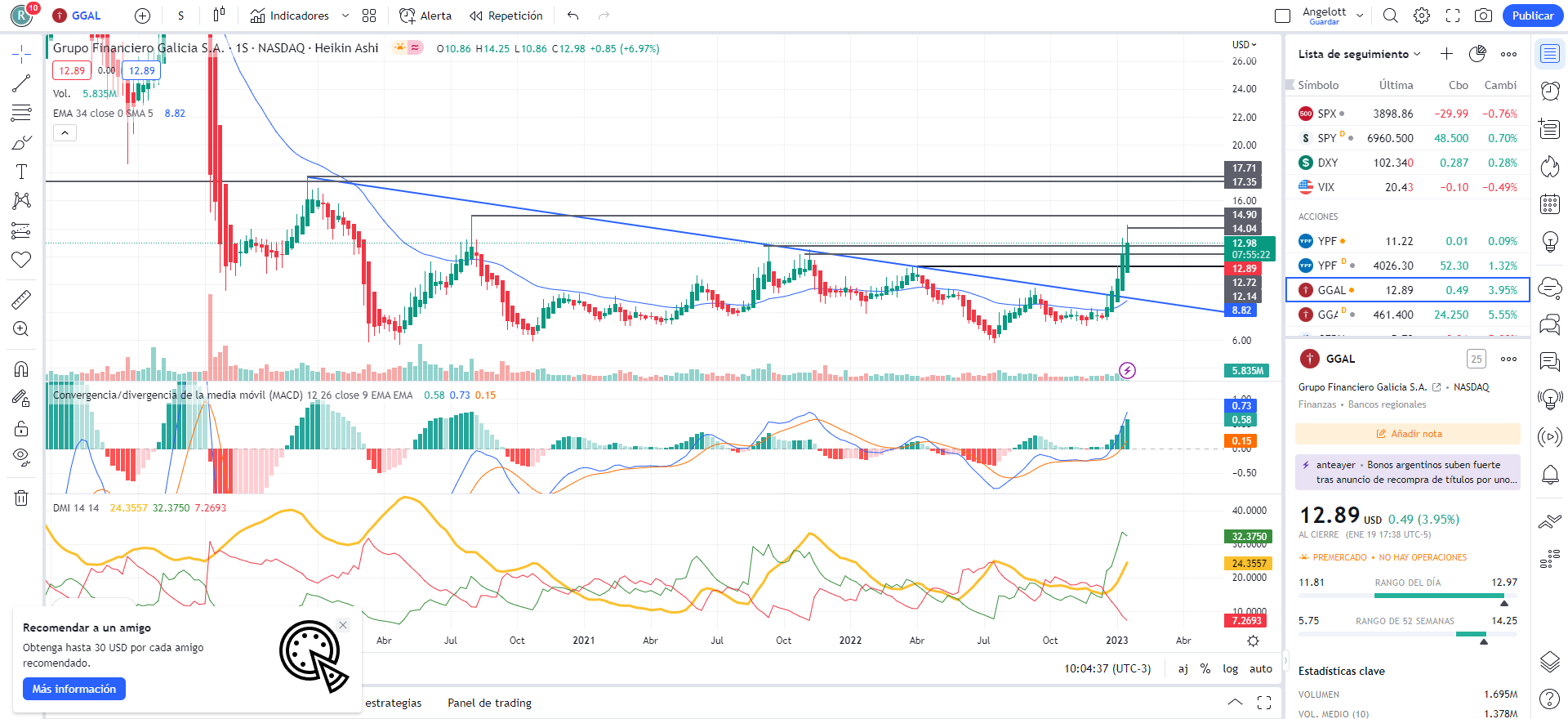Hide all drawings with eye icon
Viewport: 1568px width, 719px height.
21,456
